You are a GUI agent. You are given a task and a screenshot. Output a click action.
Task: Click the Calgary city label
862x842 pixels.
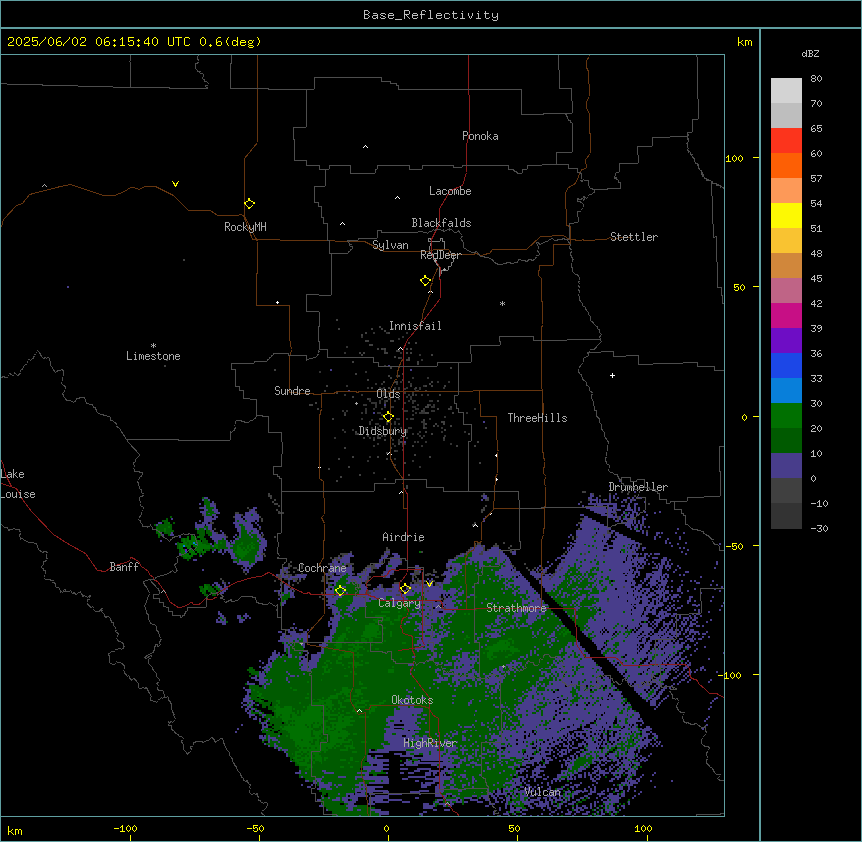pos(399,603)
